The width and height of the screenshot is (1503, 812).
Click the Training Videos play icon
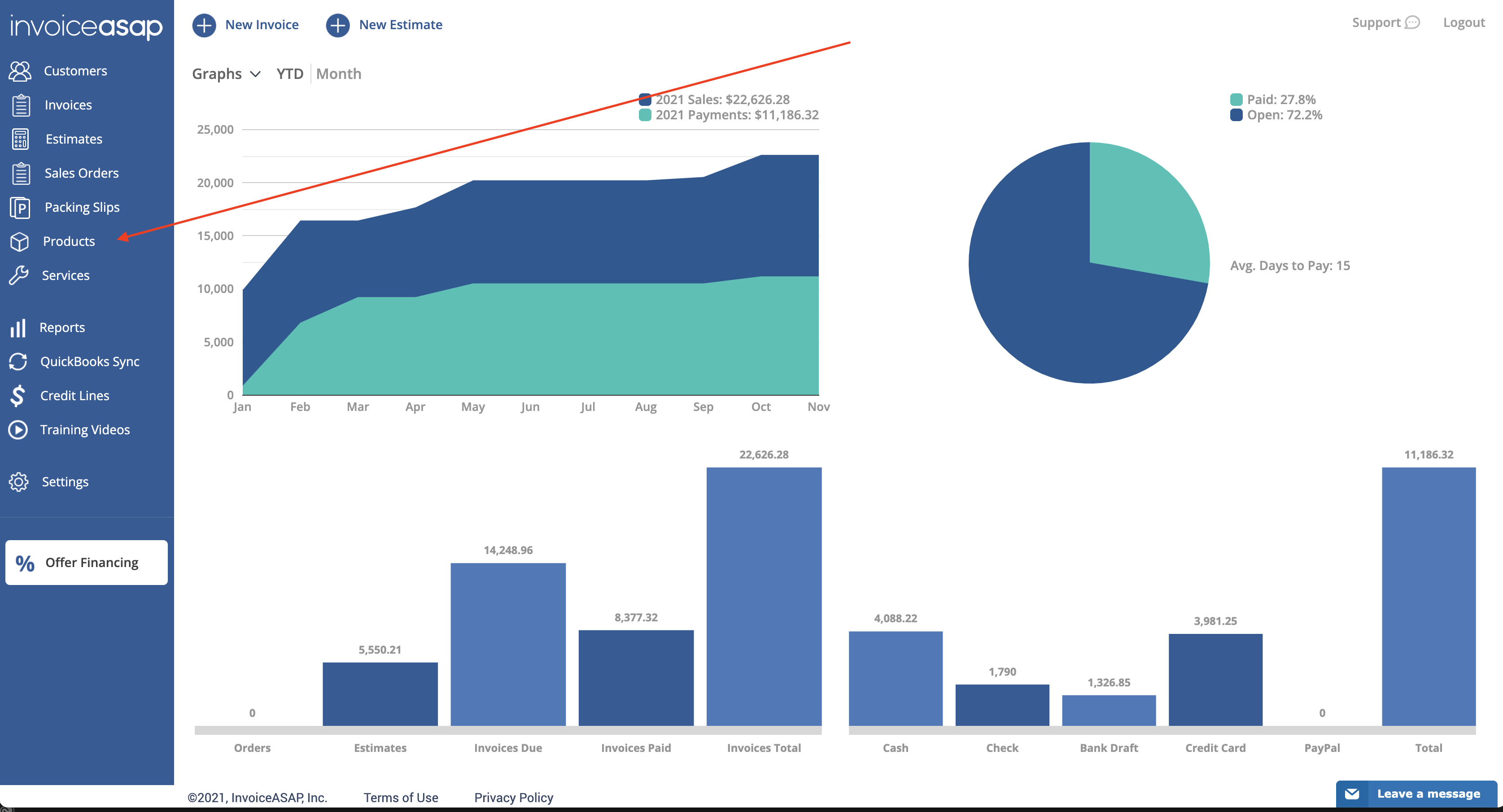(x=18, y=430)
